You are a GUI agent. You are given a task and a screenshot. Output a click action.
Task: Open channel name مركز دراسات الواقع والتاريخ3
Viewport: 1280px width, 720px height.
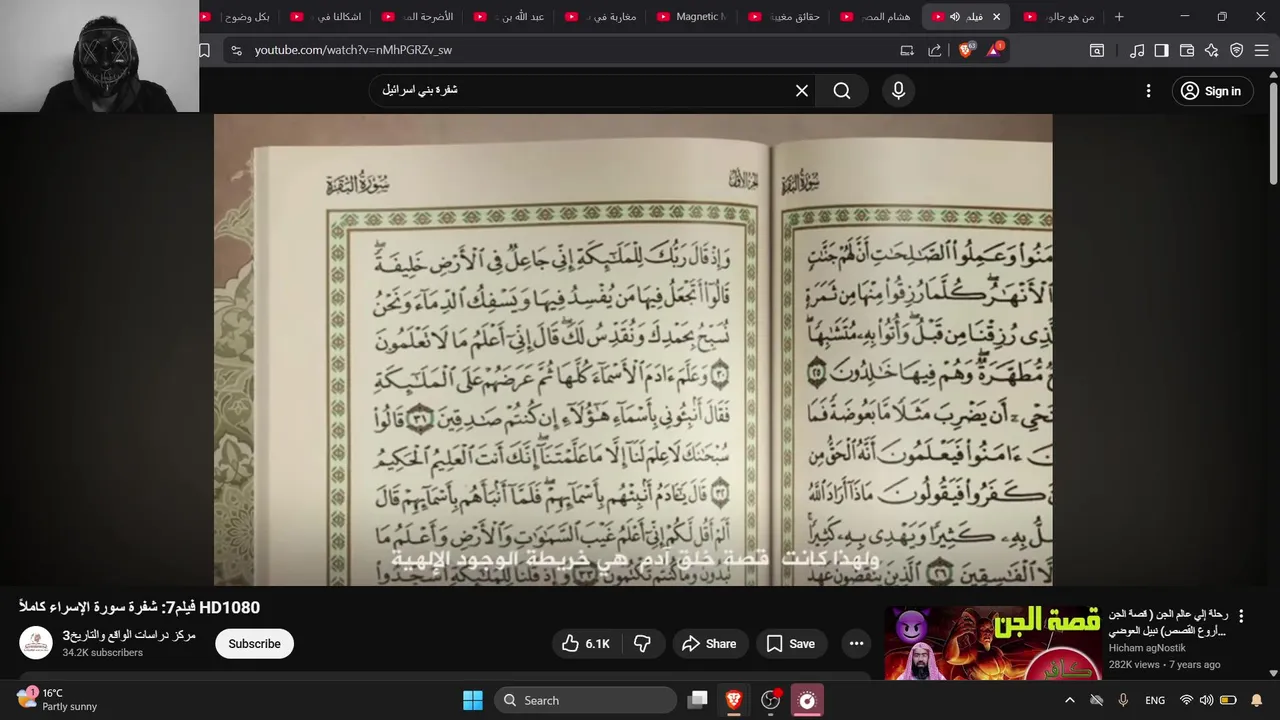129,635
